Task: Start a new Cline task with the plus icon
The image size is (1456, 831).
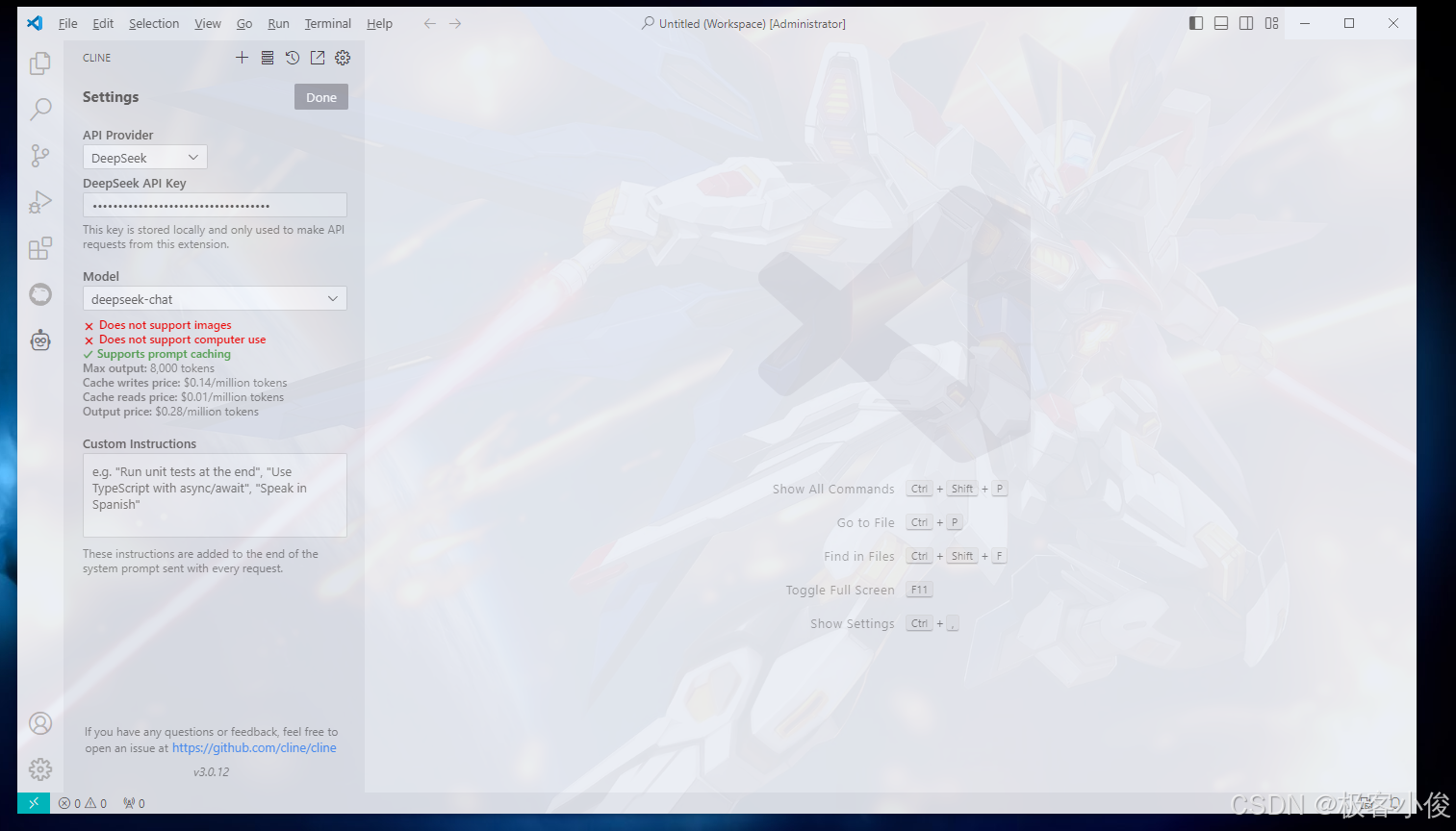Action: (242, 57)
